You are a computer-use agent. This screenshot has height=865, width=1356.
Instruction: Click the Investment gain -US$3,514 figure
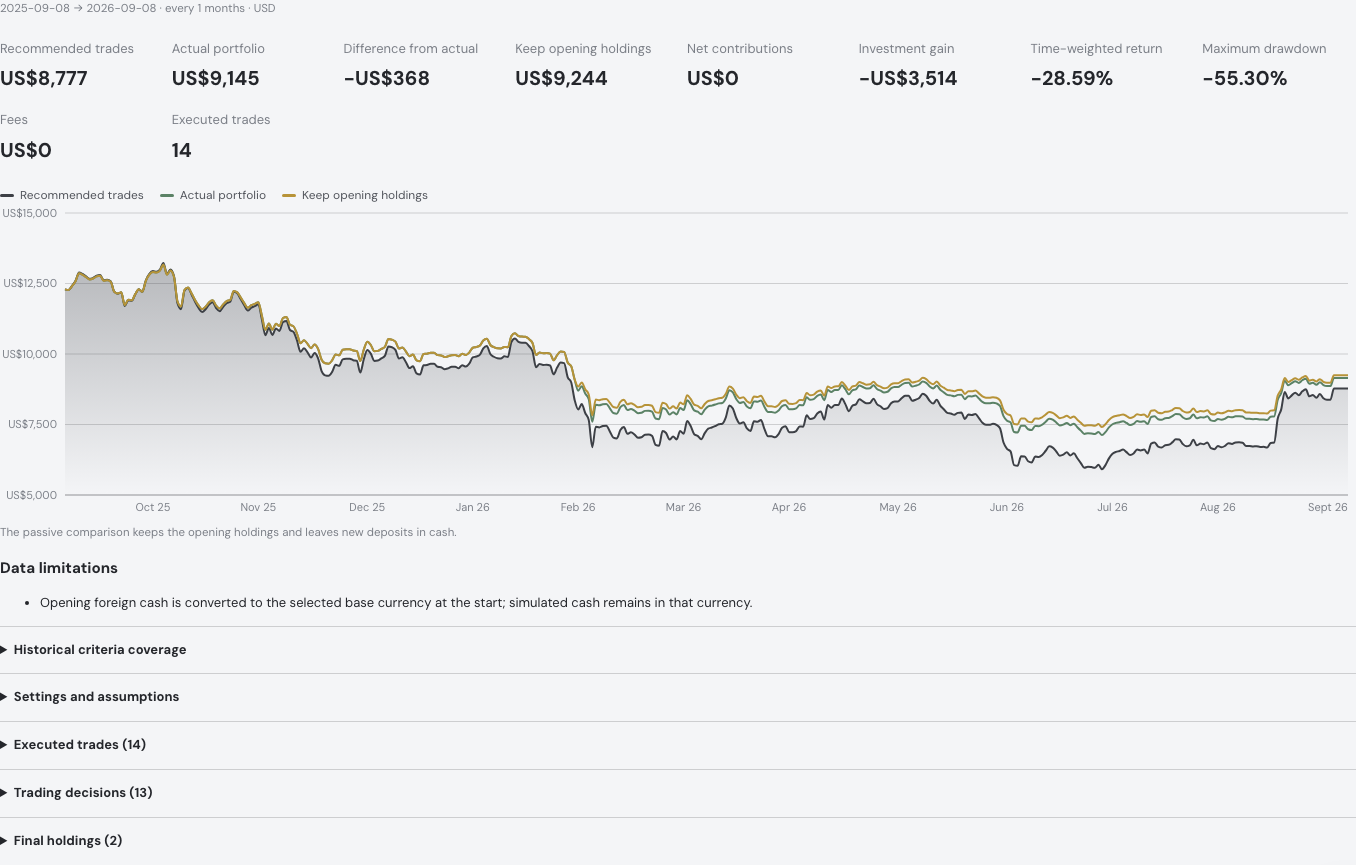click(908, 78)
